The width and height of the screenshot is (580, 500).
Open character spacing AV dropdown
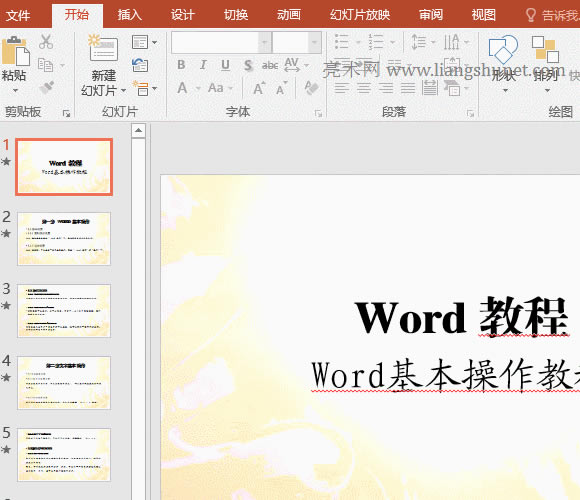point(296,65)
